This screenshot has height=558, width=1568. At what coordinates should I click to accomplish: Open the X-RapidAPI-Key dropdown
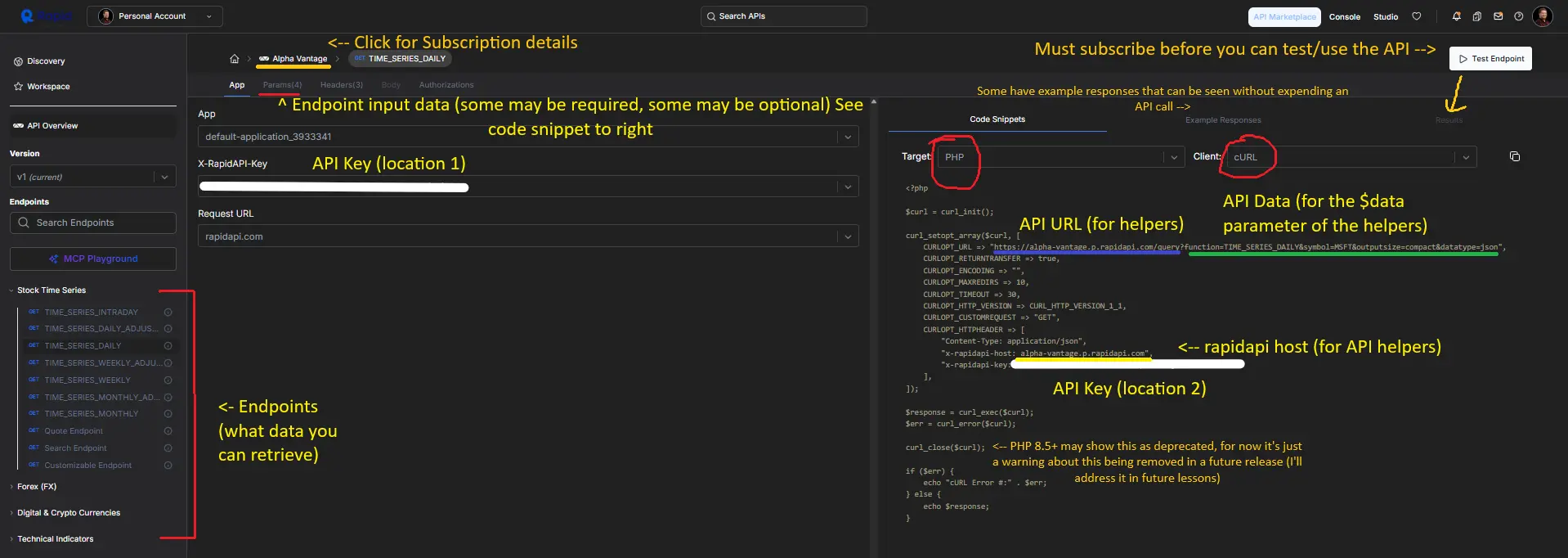528,187
